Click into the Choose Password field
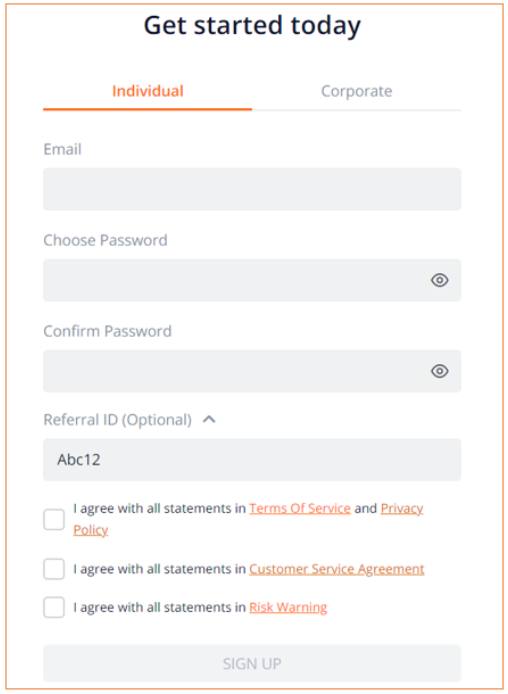Screen dimensions: 508x694 pyautogui.click(x=252, y=280)
